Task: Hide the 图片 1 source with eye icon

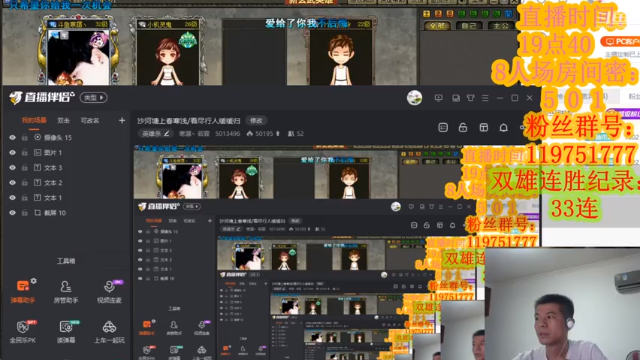Action: pos(13,153)
